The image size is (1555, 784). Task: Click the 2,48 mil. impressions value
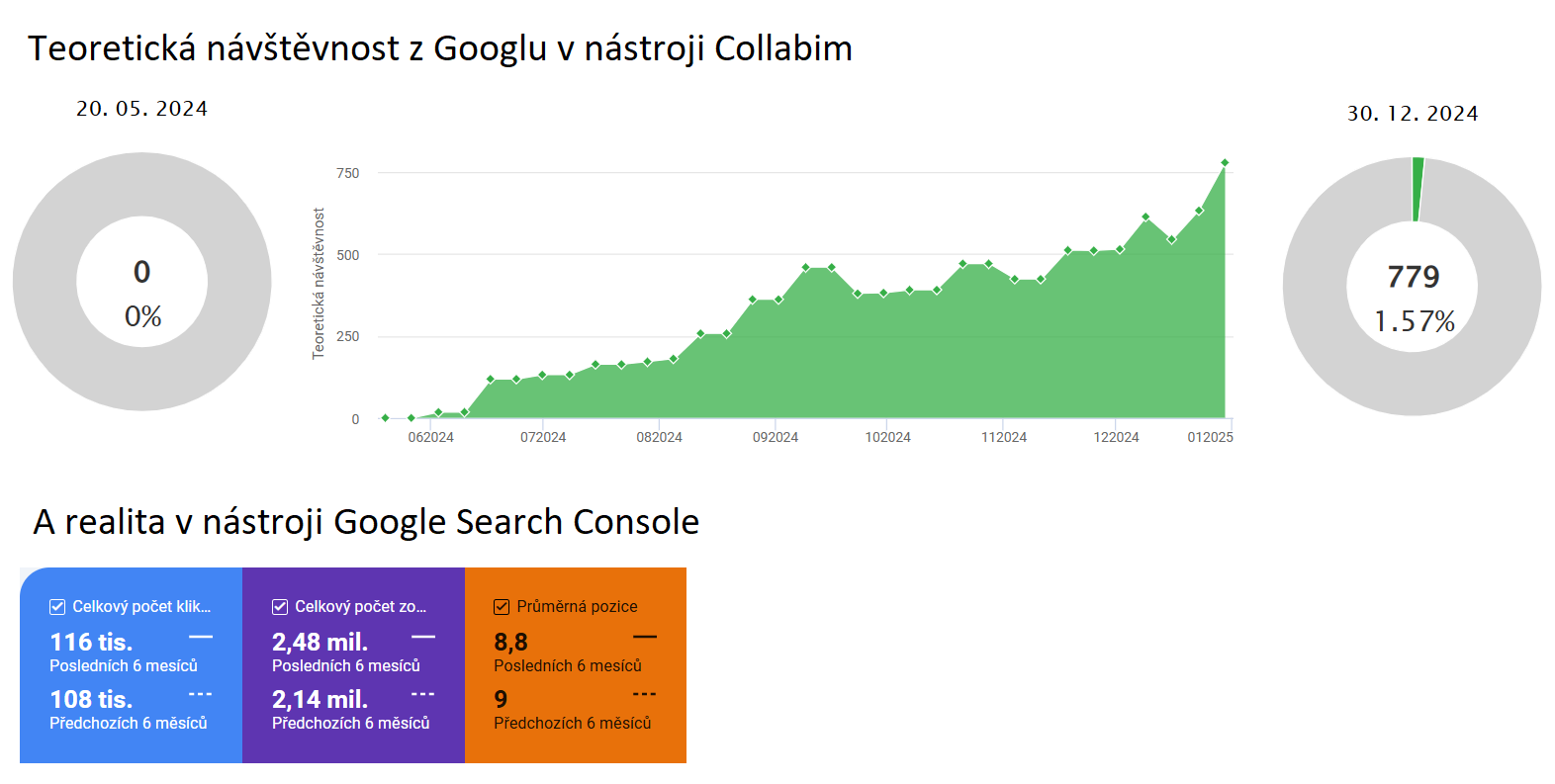point(320,642)
